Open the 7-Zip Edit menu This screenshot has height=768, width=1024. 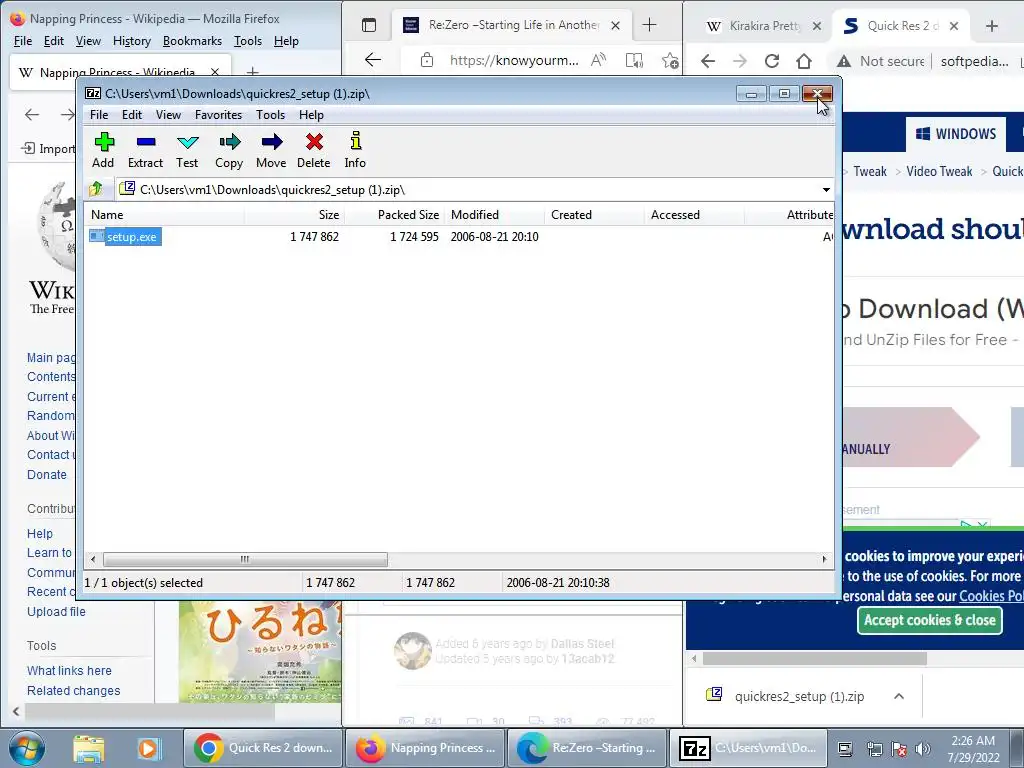coord(132,115)
